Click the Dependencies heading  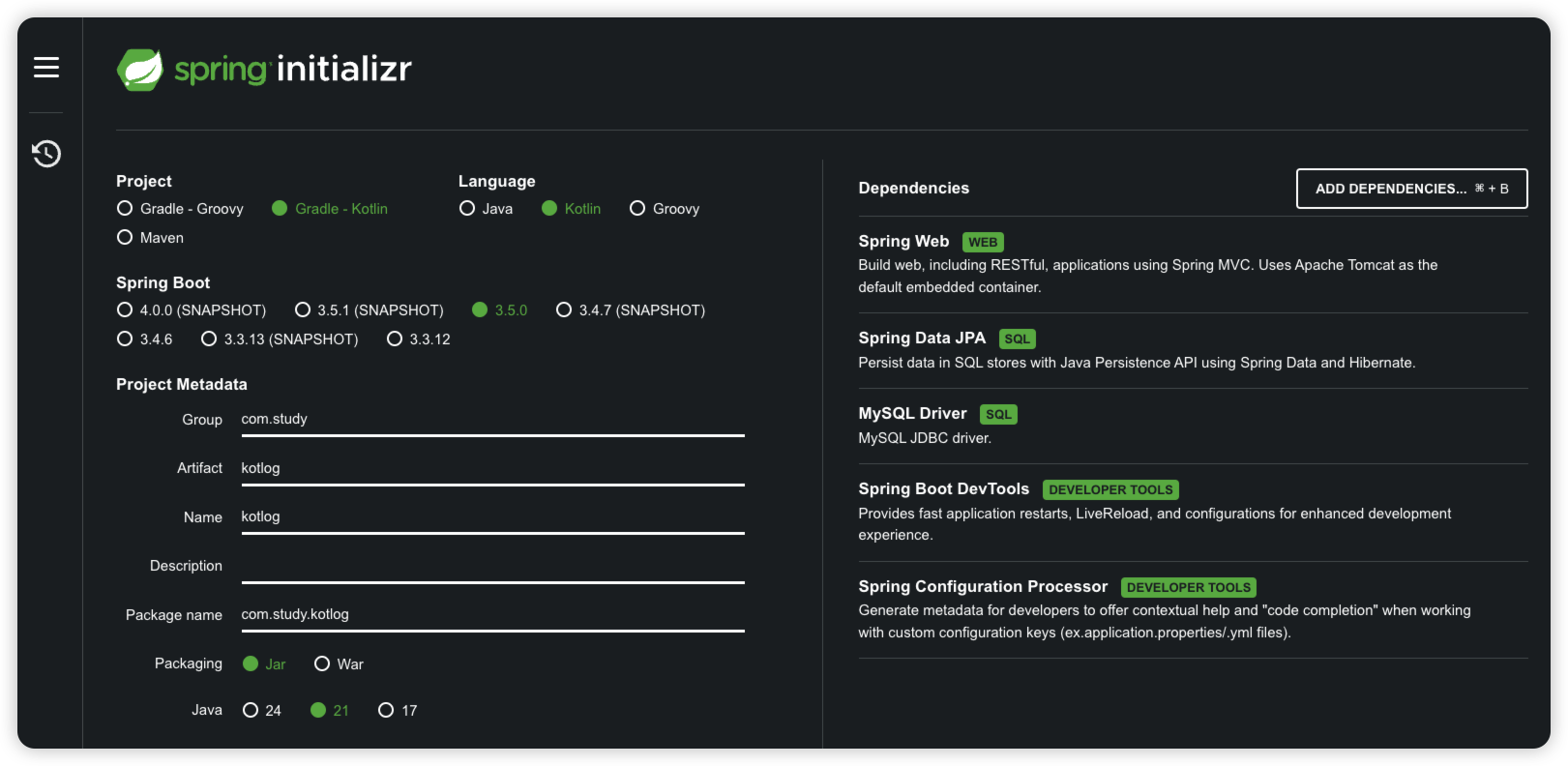click(914, 189)
